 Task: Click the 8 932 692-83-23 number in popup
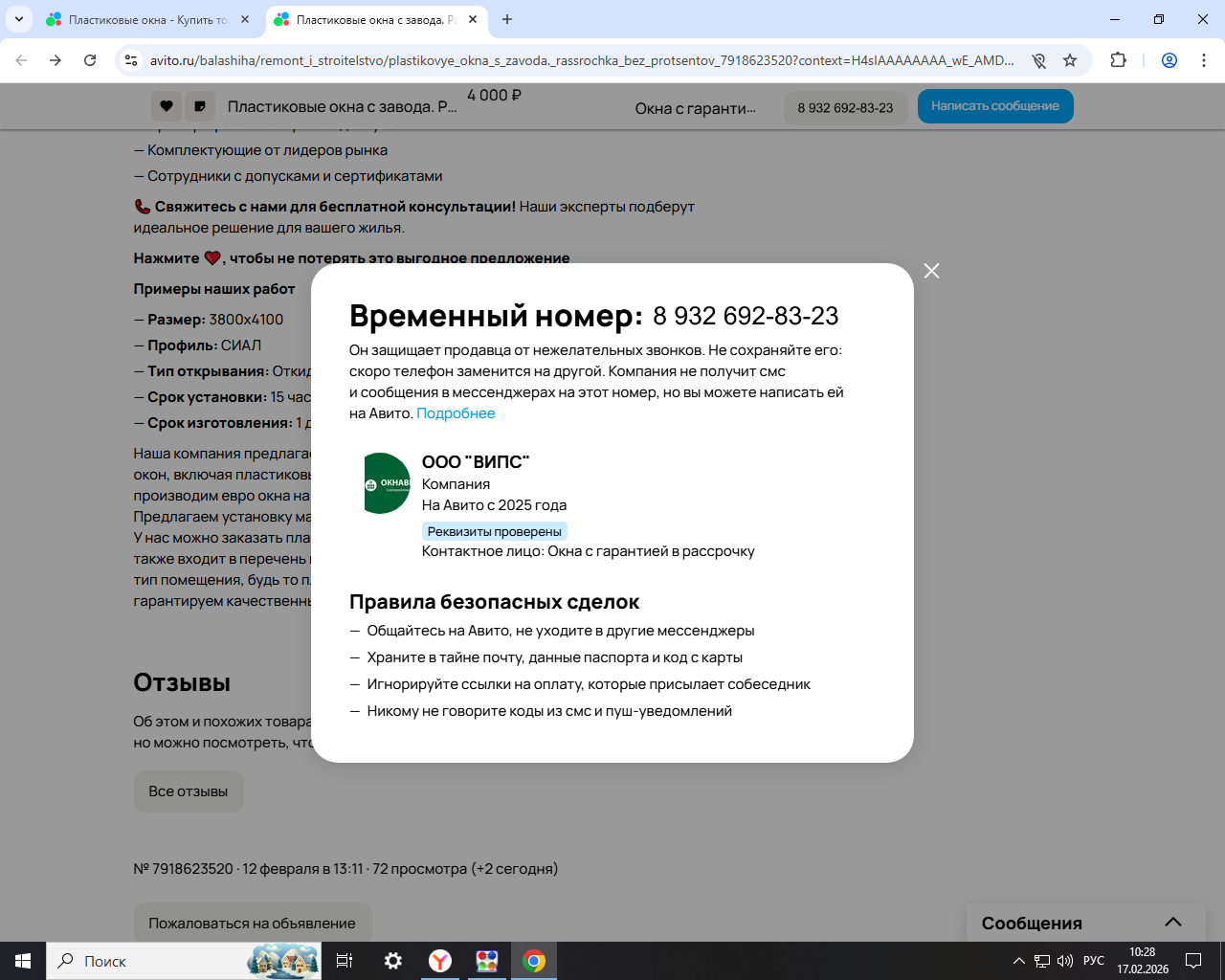tap(746, 316)
